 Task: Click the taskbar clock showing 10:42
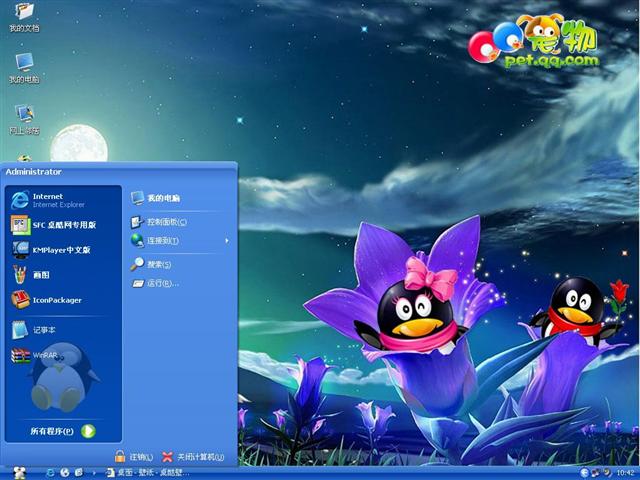pos(625,473)
